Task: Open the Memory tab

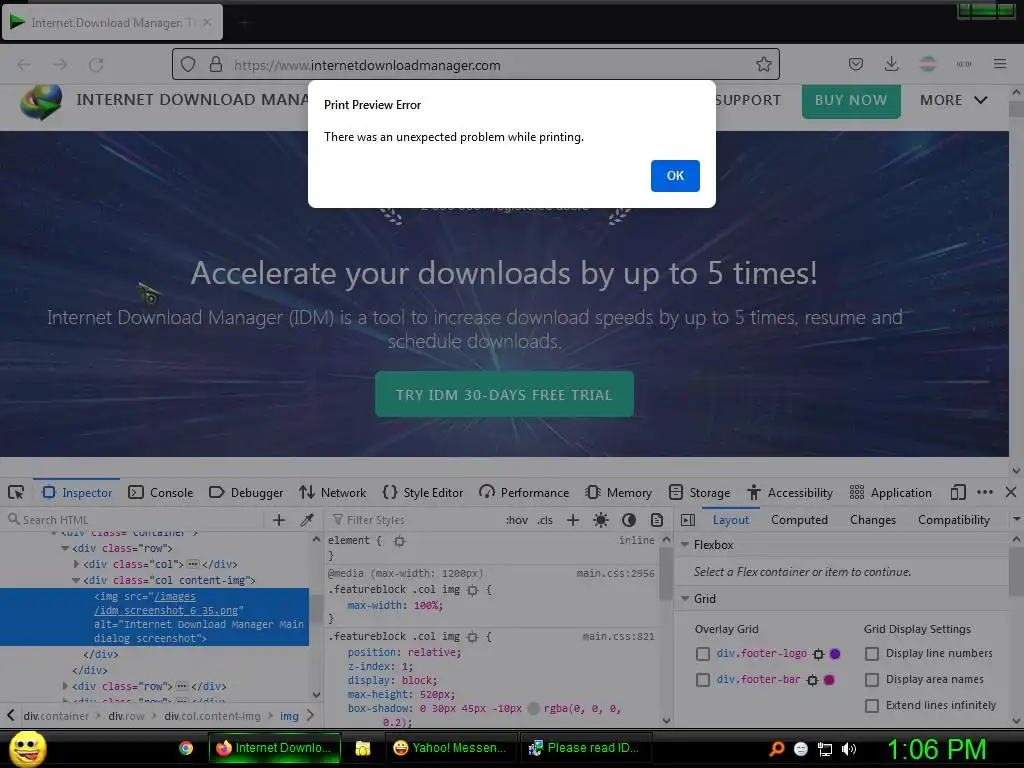Action: click(618, 492)
